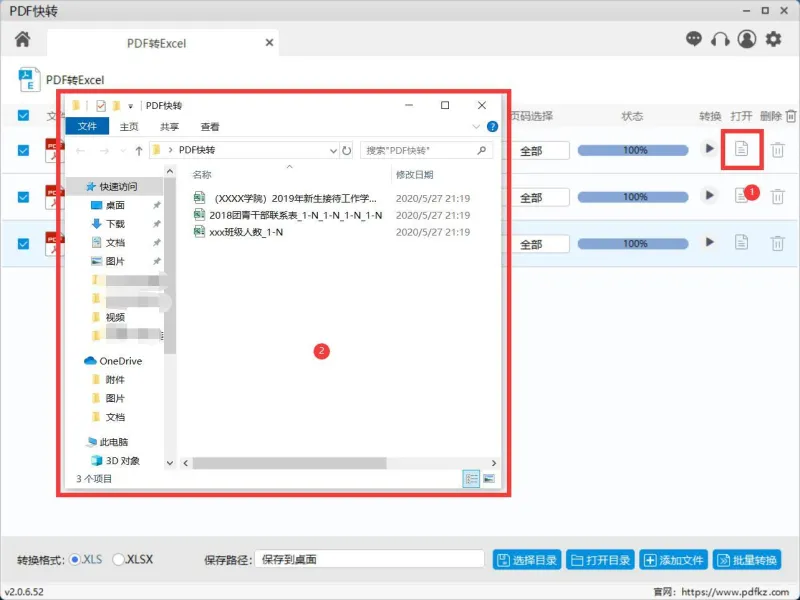Select the XLSX format radio button
The image size is (800, 600).
tap(118, 560)
